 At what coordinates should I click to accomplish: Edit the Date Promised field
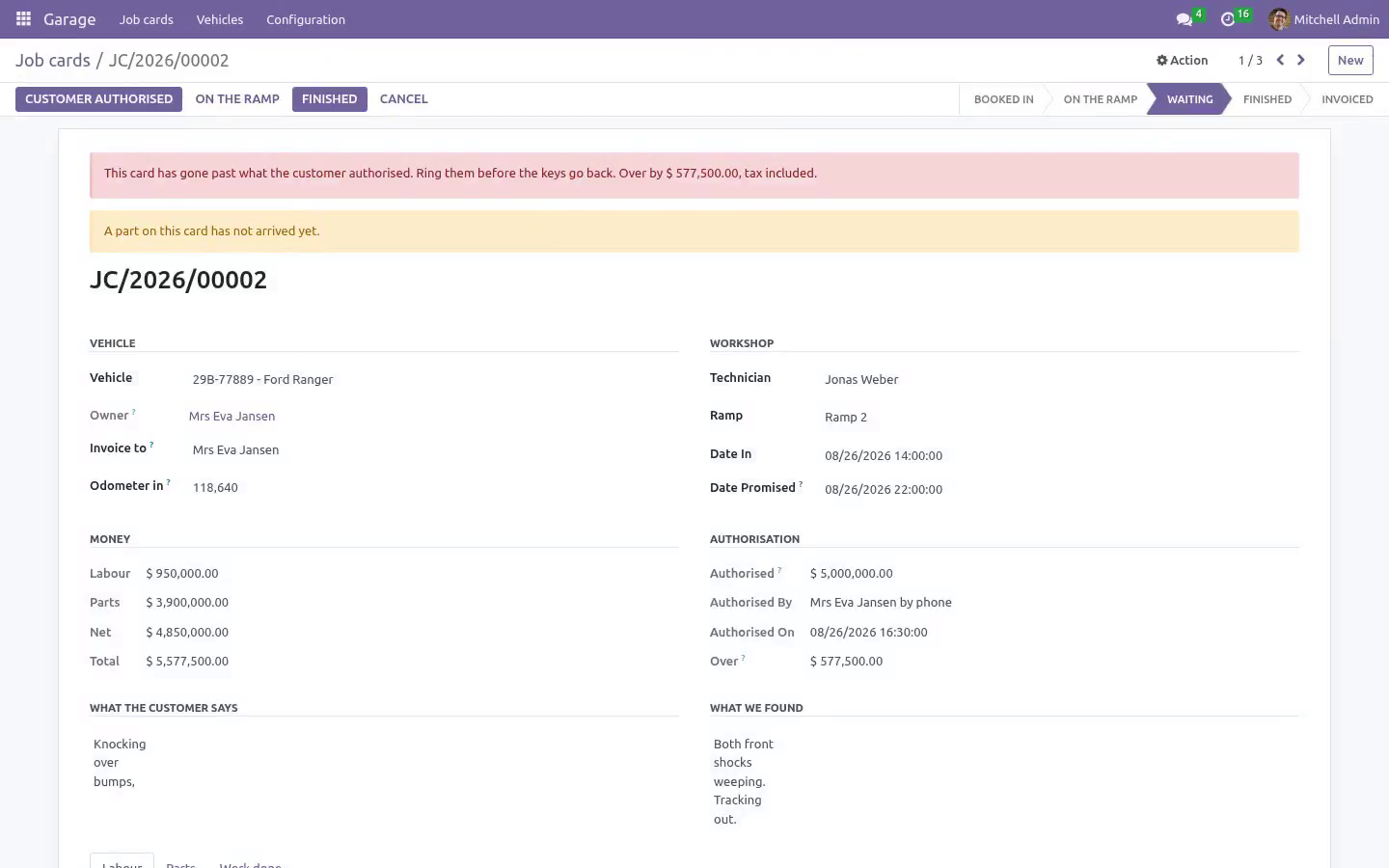pyautogui.click(x=1059, y=490)
